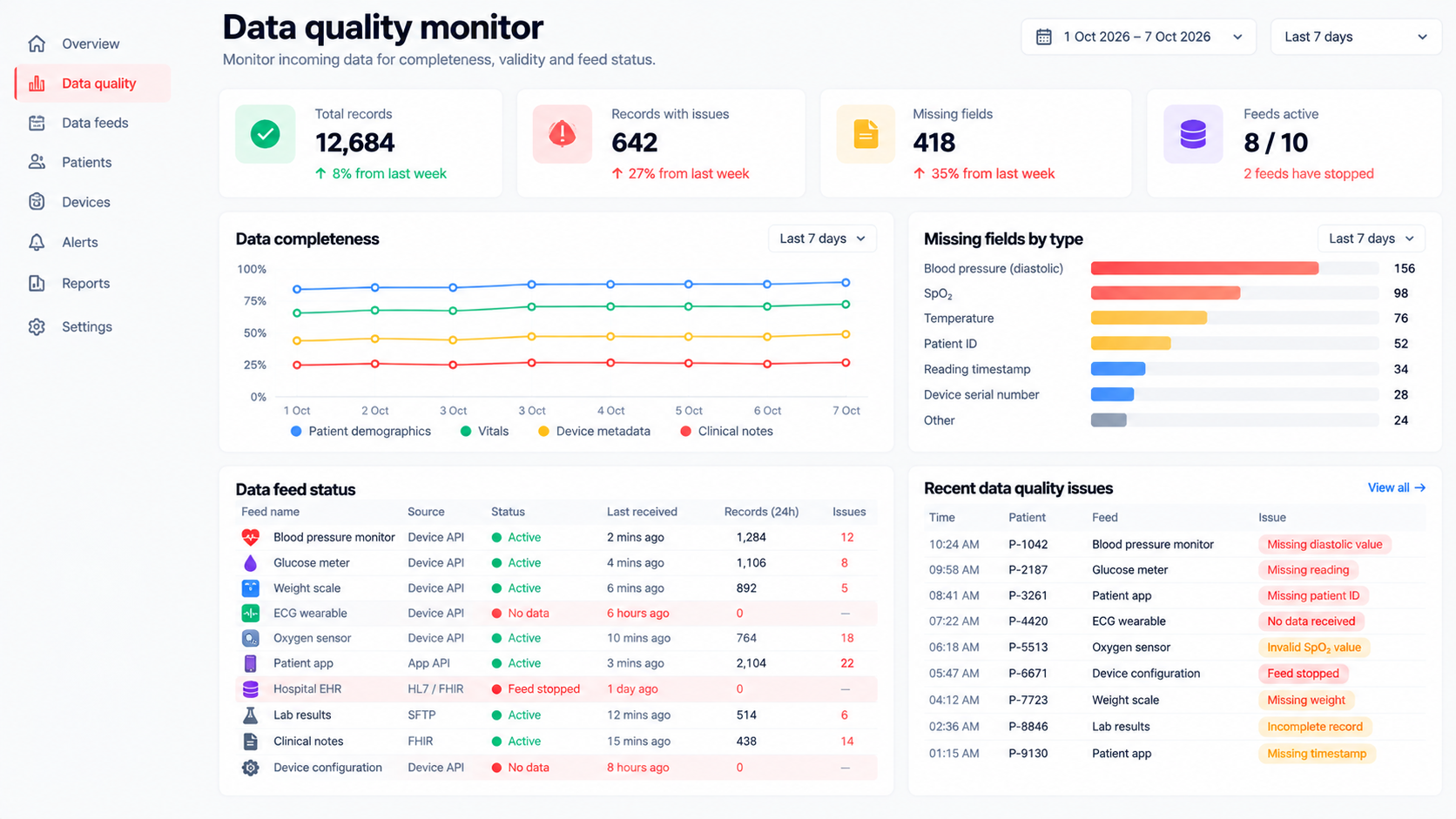Click the Temperature missing fields bar
1456x819 pixels.
(1149, 318)
